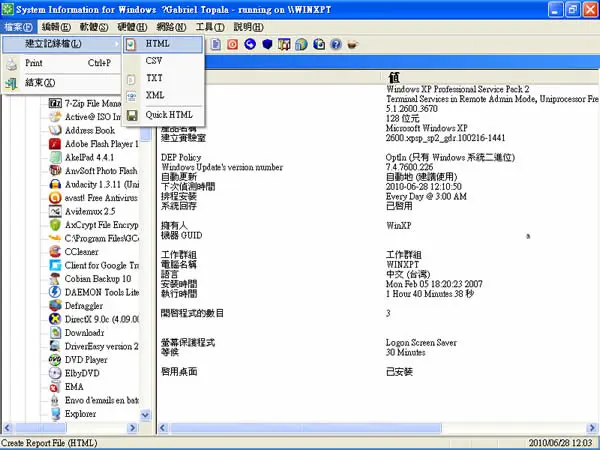
Task: Select the CCleaner entry in the tree
Action: pyautogui.click(x=82, y=252)
